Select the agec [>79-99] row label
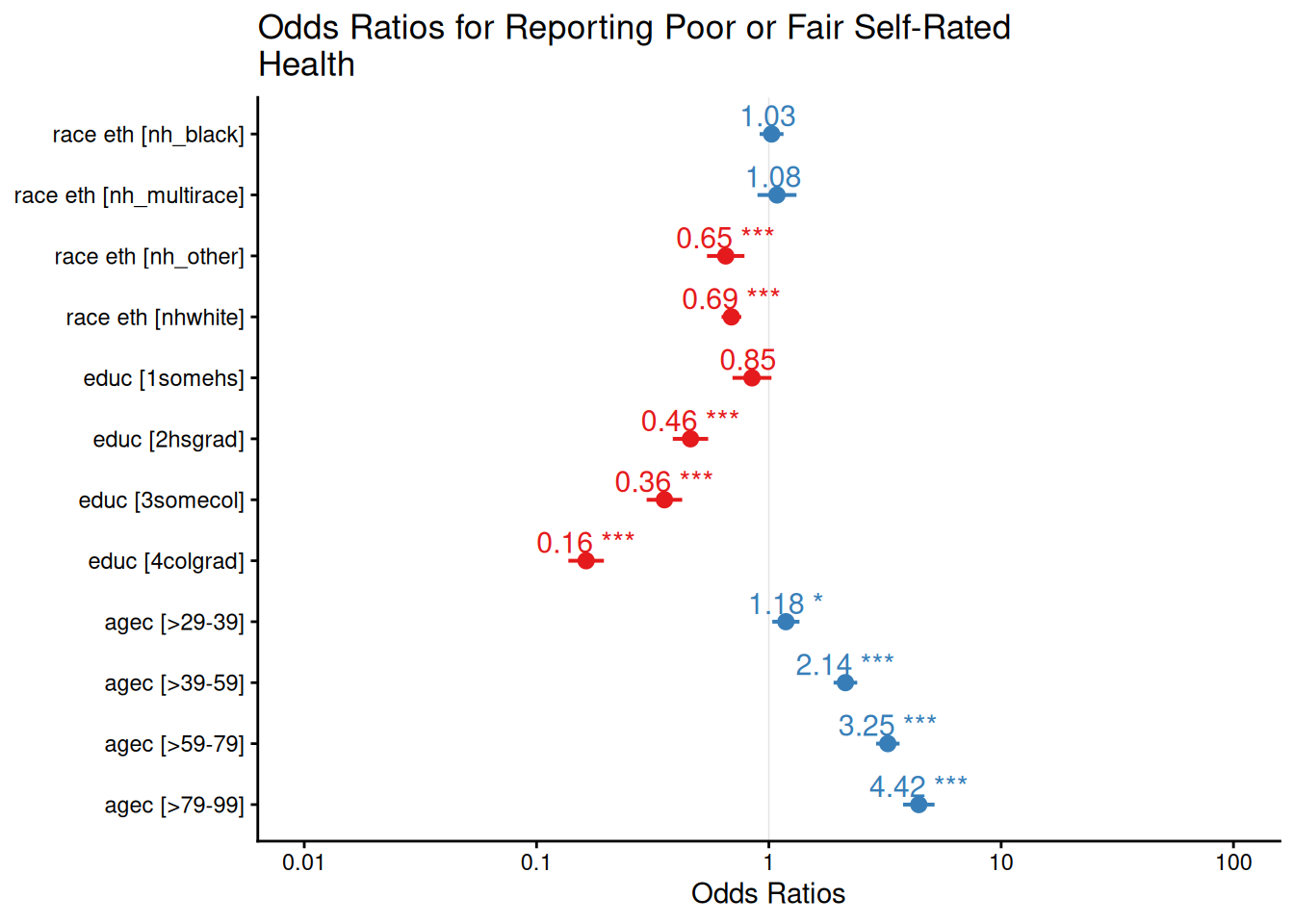Screen dimensions: 1294x924 pos(173,805)
